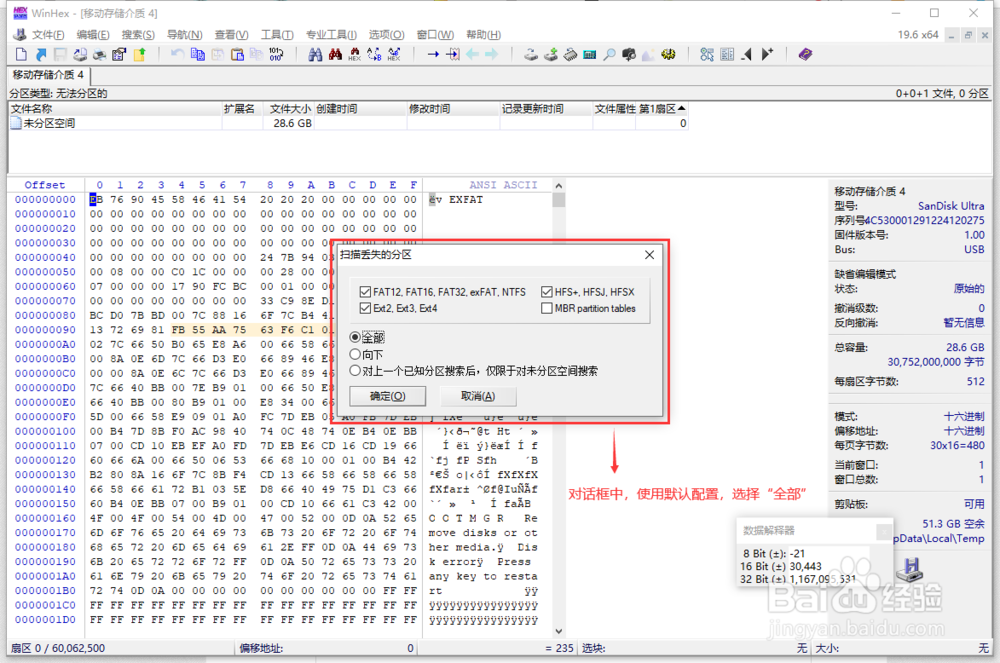Uncheck the Ext2, Ext3, Ext4 checkbox
Image resolution: width=1000 pixels, height=663 pixels.
point(365,309)
